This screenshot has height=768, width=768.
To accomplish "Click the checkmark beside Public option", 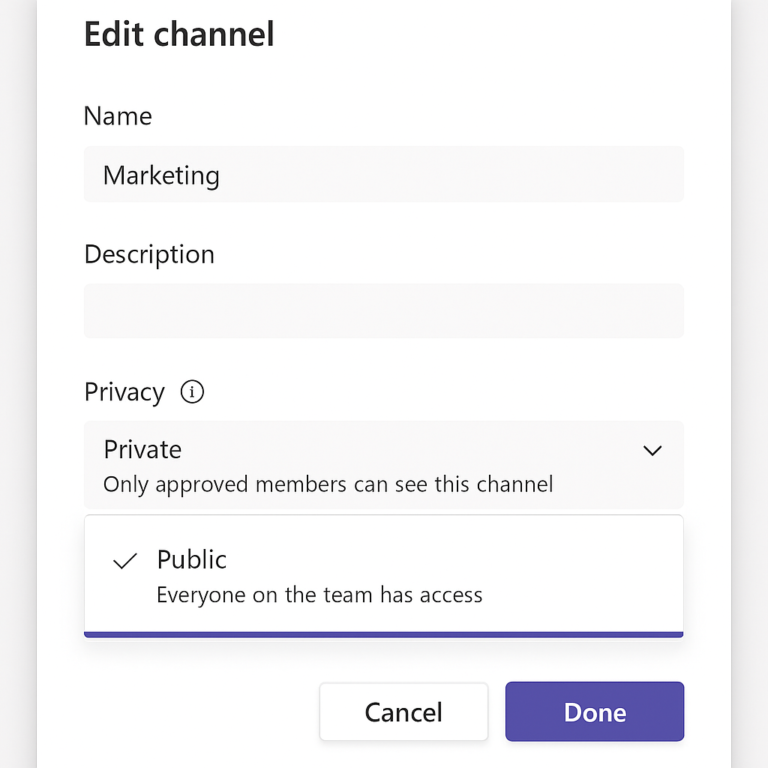I will [125, 561].
